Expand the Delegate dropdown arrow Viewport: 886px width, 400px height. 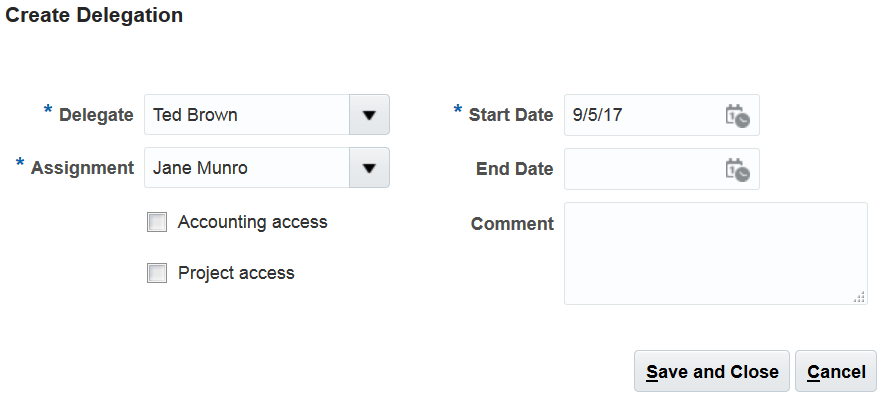click(x=369, y=115)
